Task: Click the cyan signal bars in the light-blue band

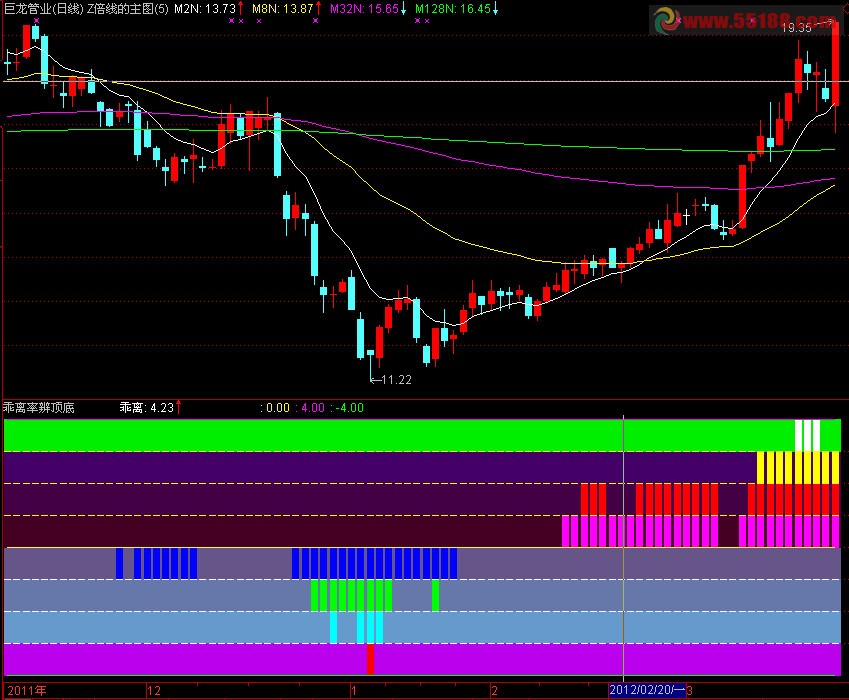Action: pos(356,627)
